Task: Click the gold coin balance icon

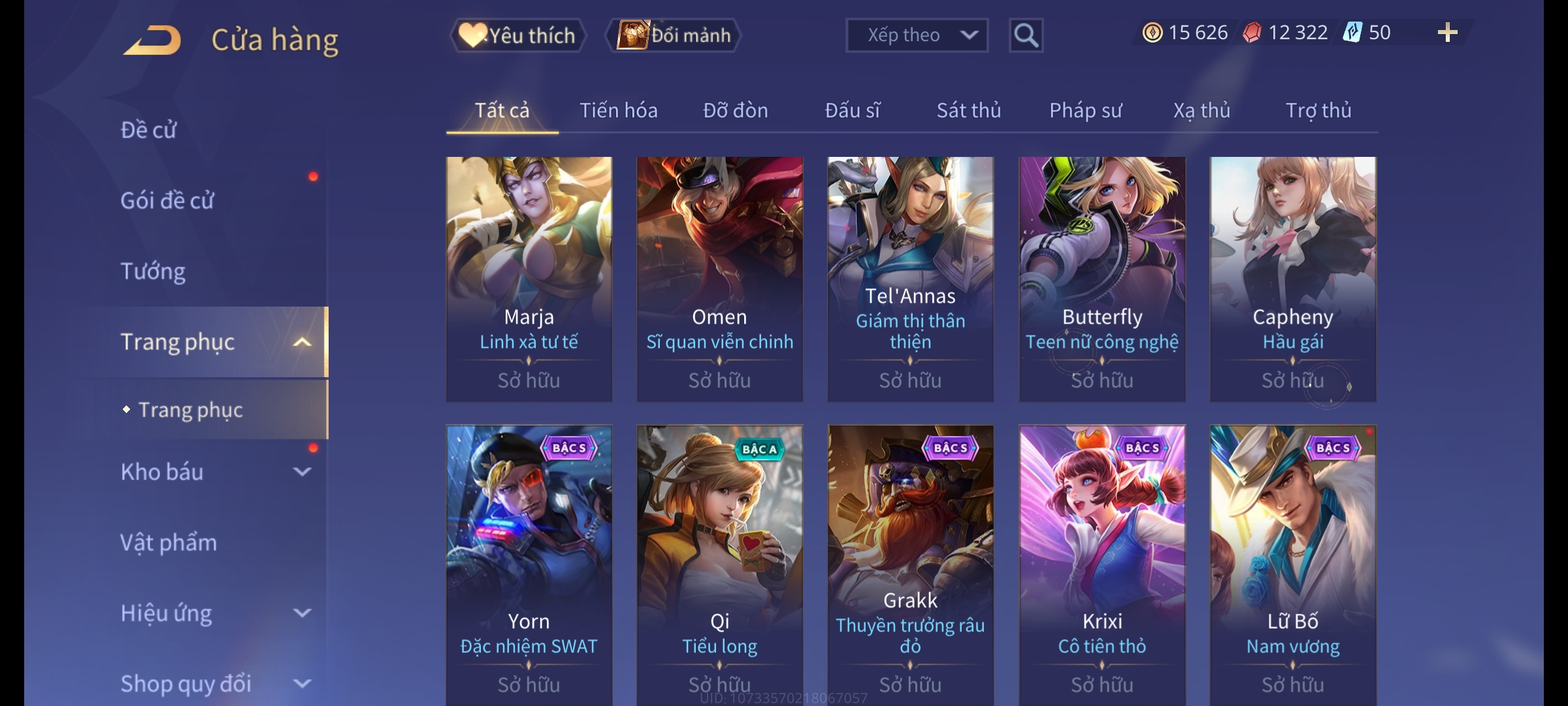Action: pyautogui.click(x=1152, y=33)
